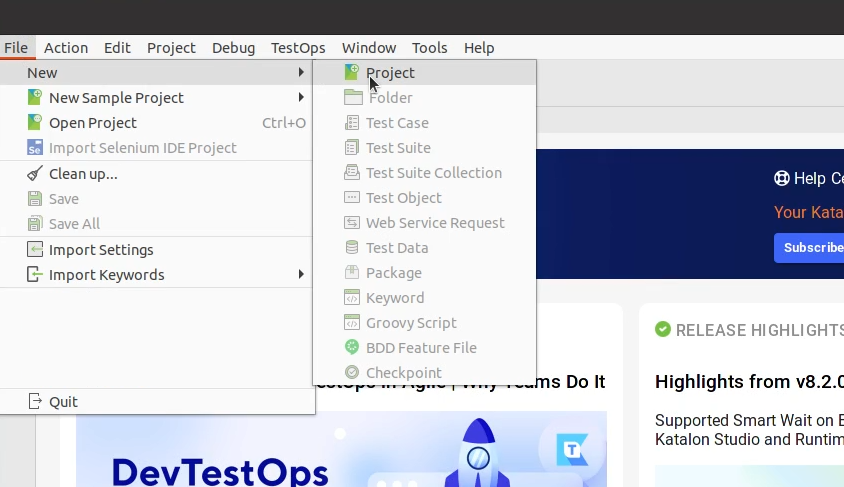This screenshot has height=487, width=844.
Task: Click the Quit exit icon
Action: tap(34, 401)
